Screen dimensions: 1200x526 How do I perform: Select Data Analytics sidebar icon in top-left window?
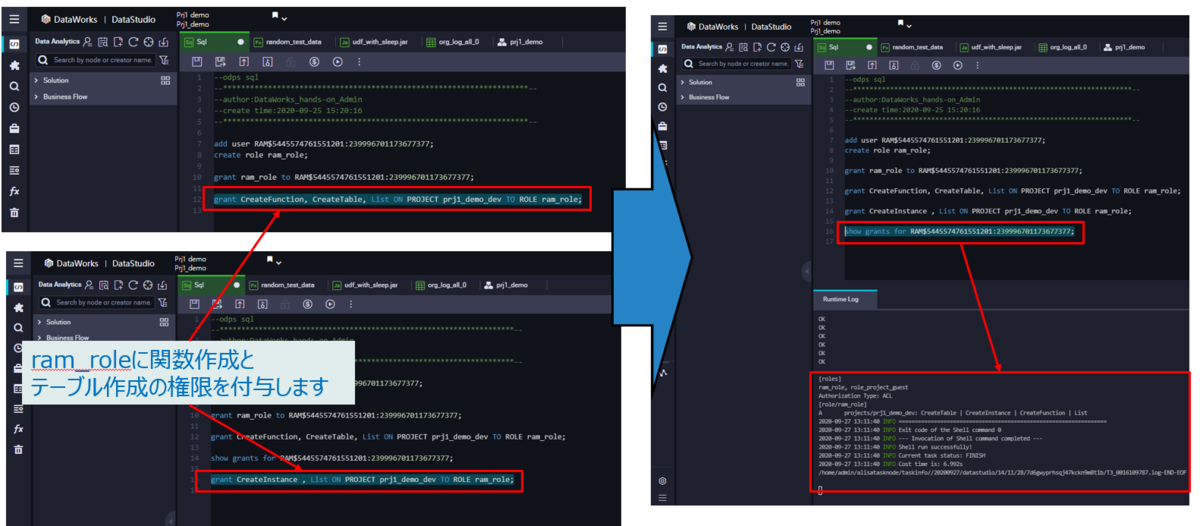[14, 44]
